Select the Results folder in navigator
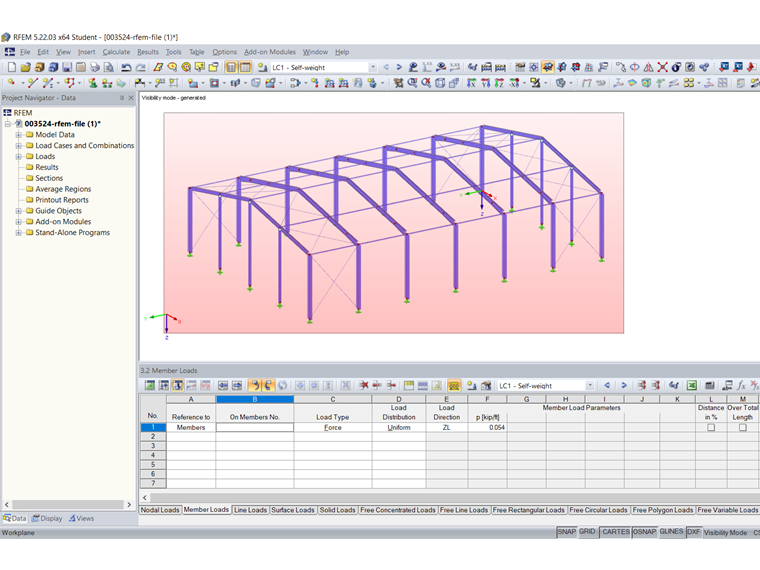This screenshot has width=760, height=570. pyautogui.click(x=47, y=167)
